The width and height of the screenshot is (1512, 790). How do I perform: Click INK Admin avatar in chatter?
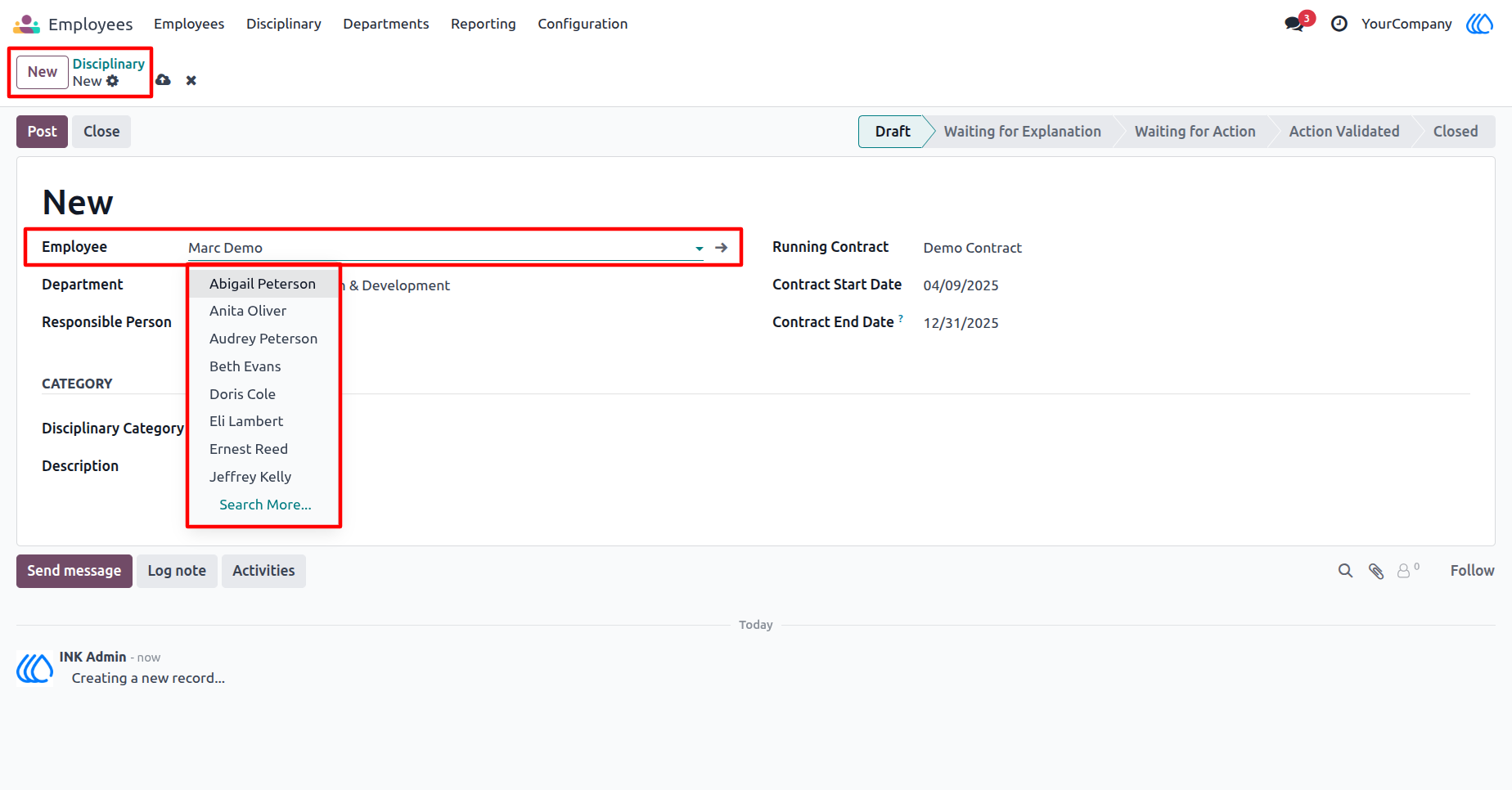pos(34,668)
